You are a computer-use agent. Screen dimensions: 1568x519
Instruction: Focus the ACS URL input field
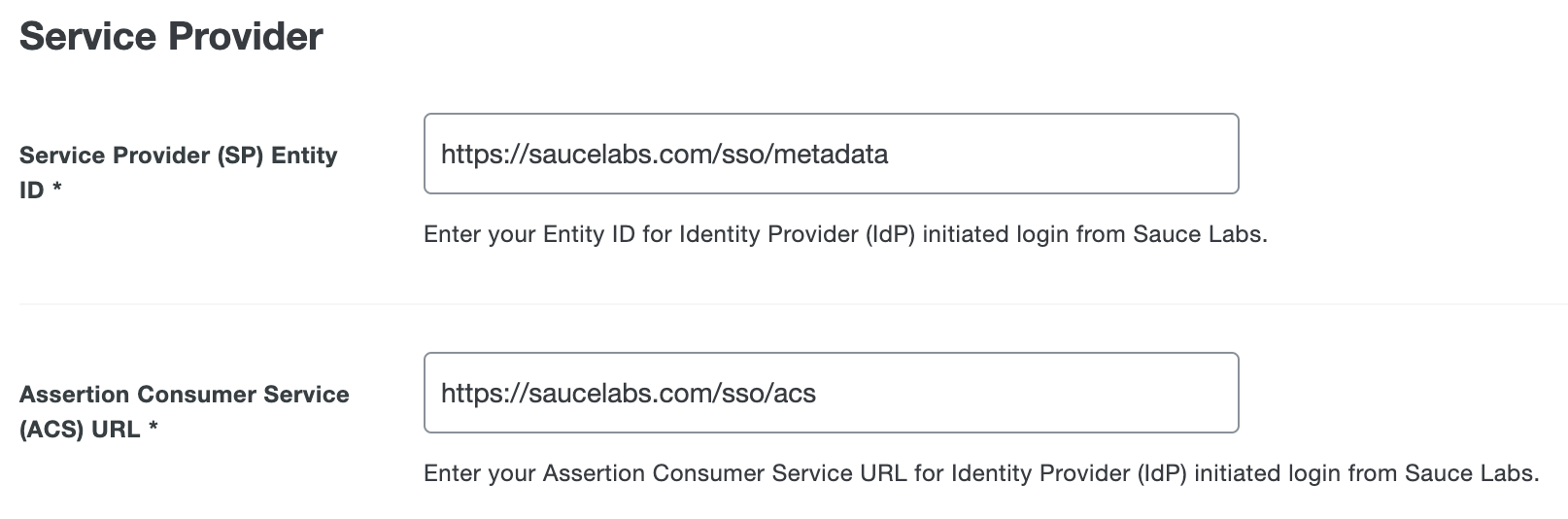click(x=831, y=393)
